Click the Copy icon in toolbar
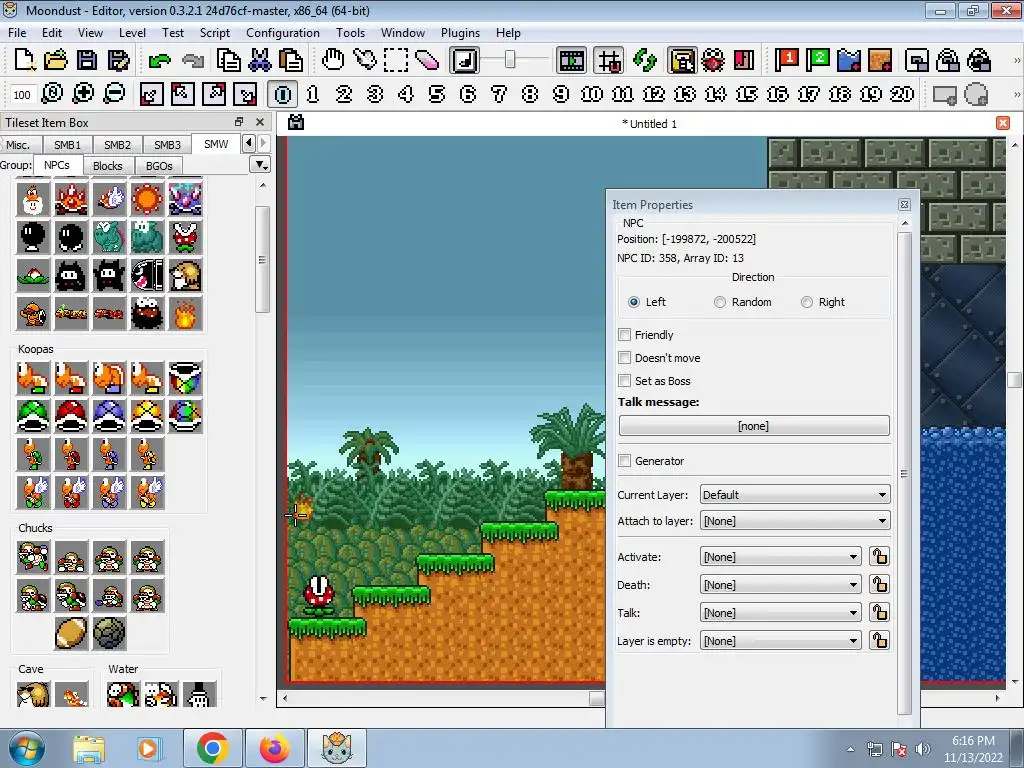 [228, 60]
